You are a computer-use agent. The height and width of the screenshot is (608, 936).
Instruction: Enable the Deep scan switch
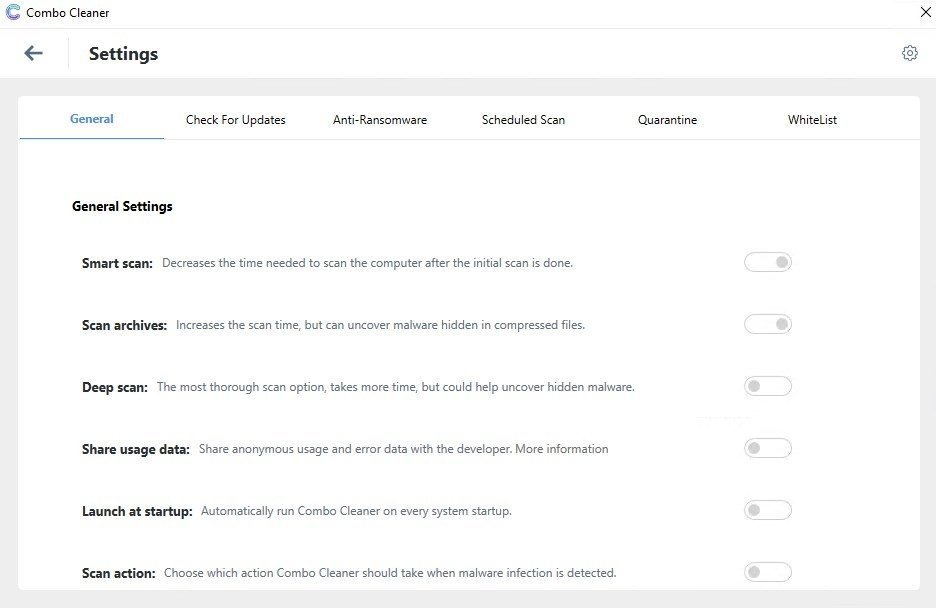768,386
